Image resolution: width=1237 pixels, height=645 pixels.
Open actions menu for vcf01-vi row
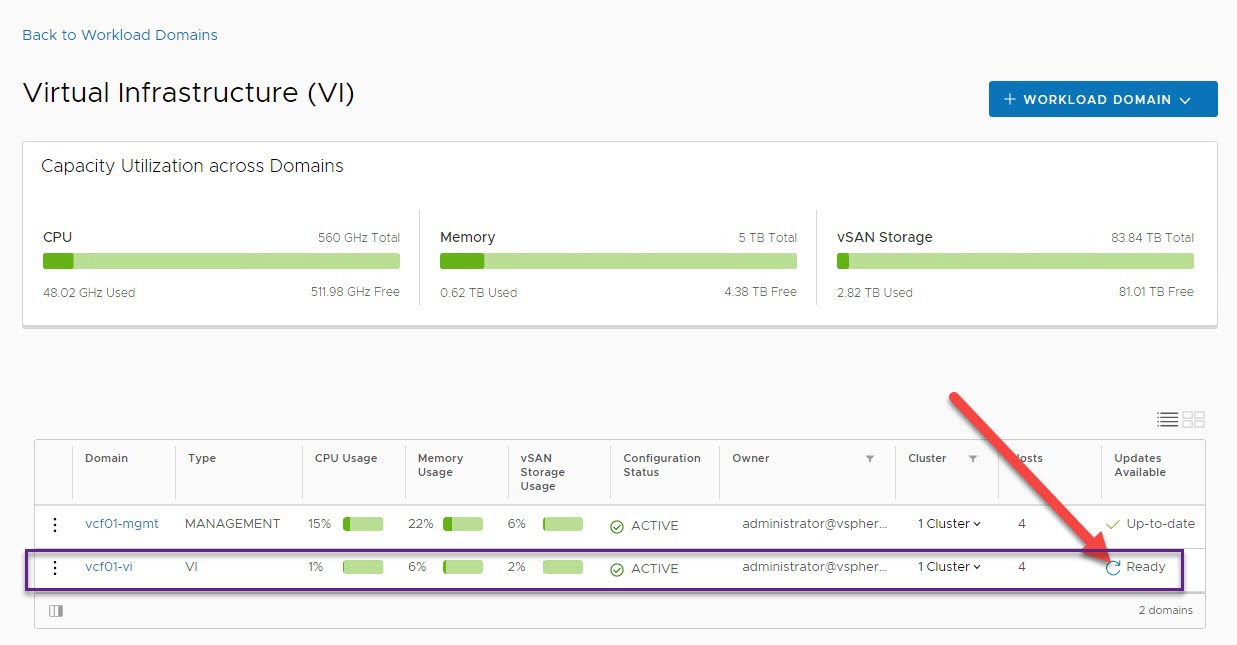pos(55,568)
